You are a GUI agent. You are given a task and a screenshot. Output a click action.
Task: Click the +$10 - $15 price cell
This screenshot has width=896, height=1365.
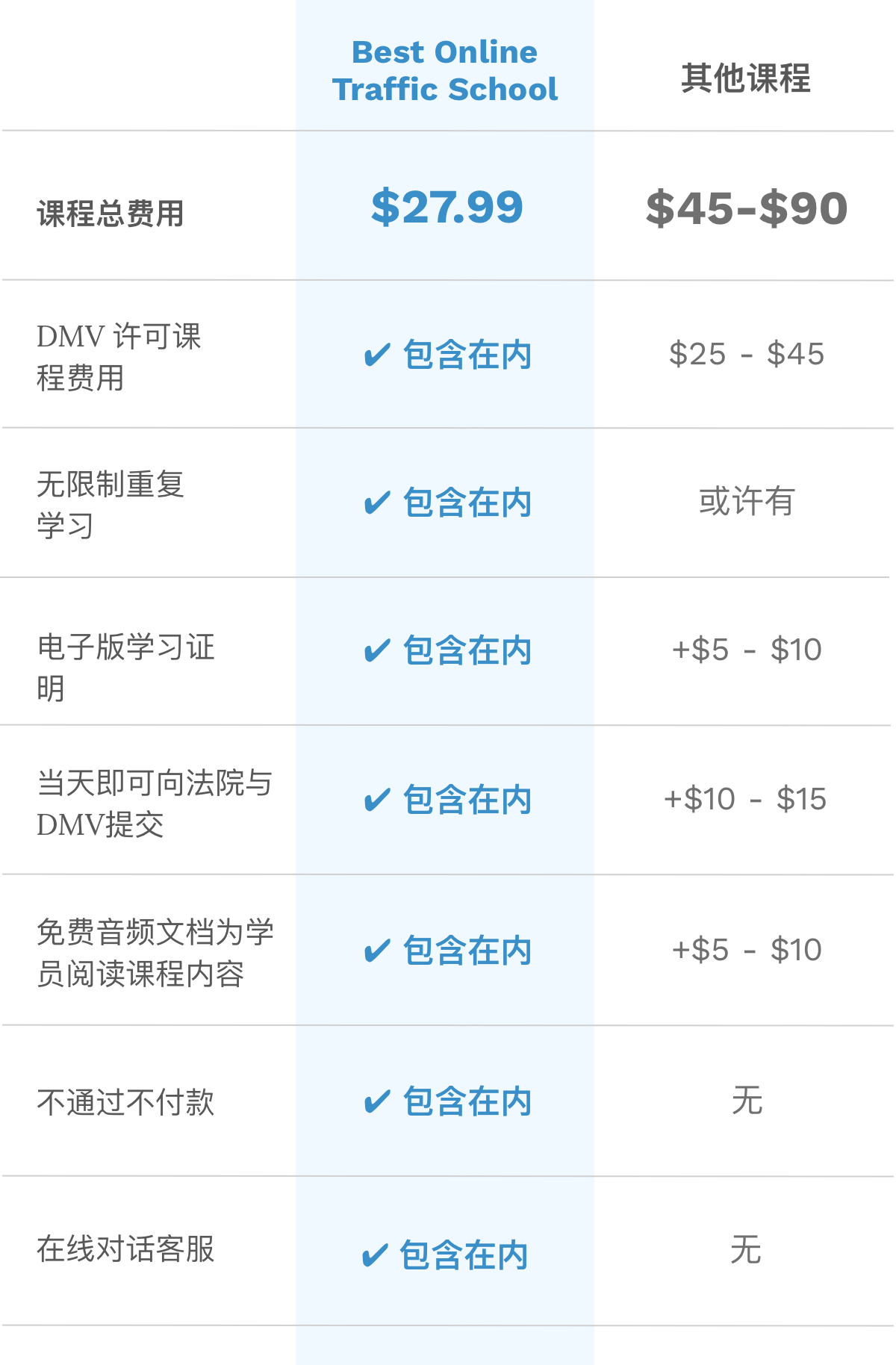[x=745, y=799]
